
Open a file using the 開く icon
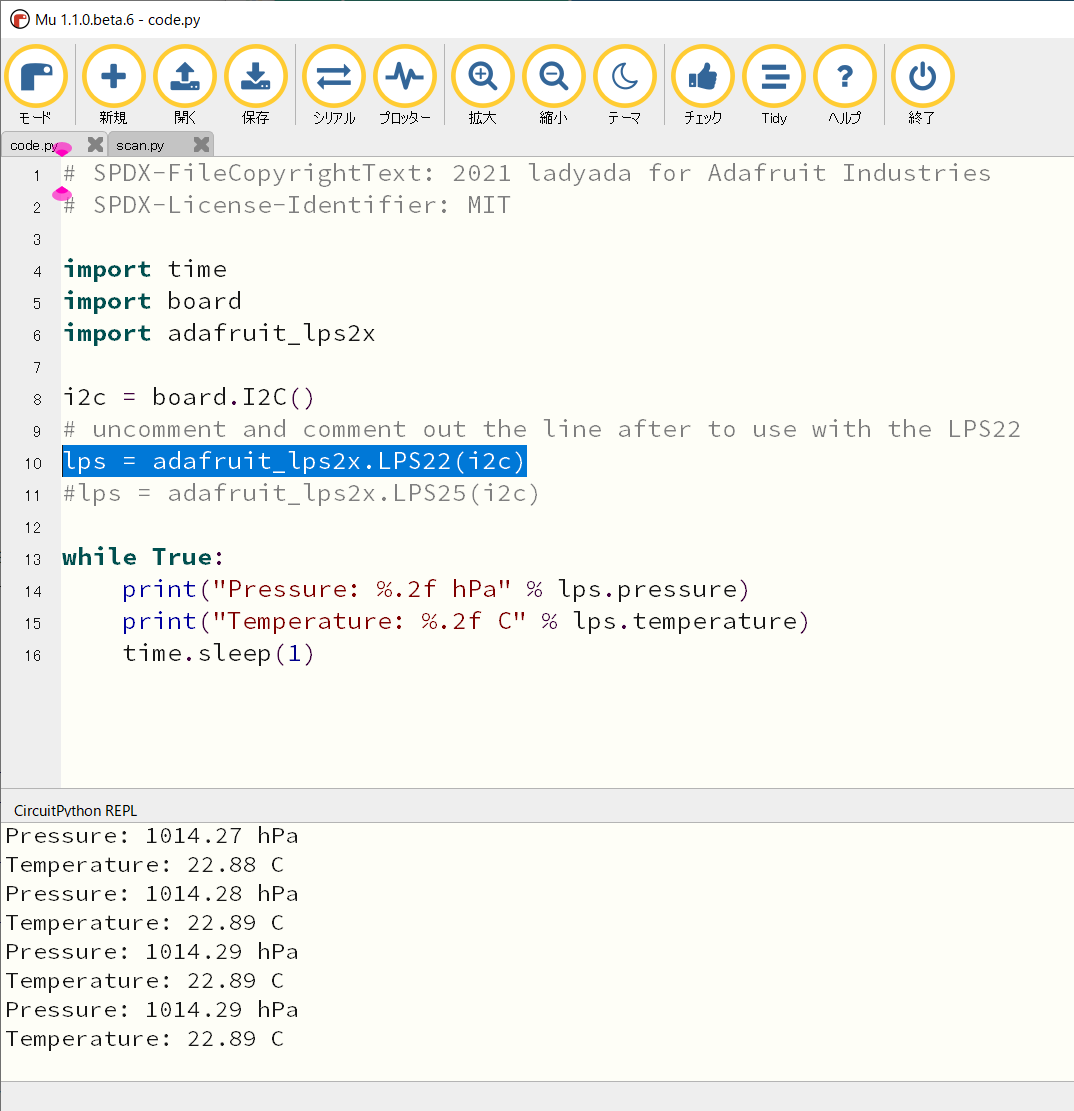(x=185, y=76)
